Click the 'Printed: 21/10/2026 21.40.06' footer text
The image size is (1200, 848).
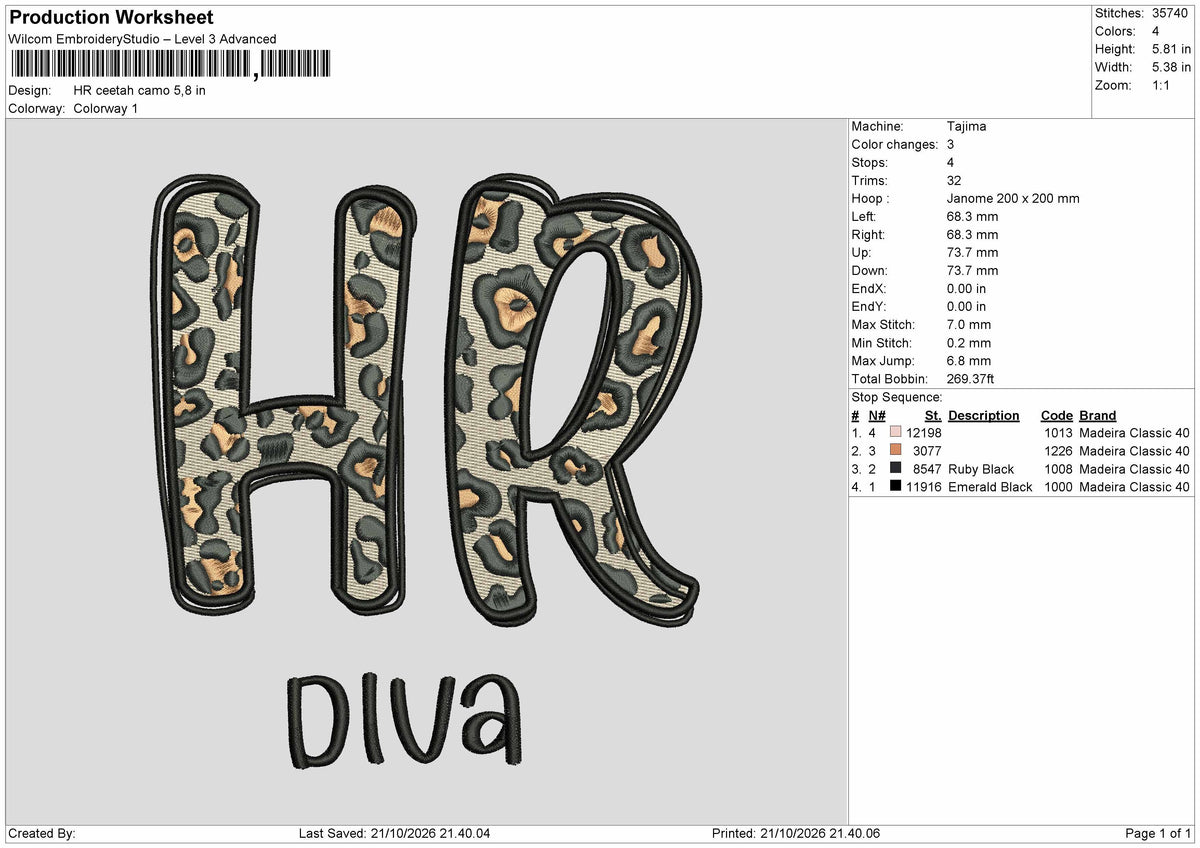796,833
